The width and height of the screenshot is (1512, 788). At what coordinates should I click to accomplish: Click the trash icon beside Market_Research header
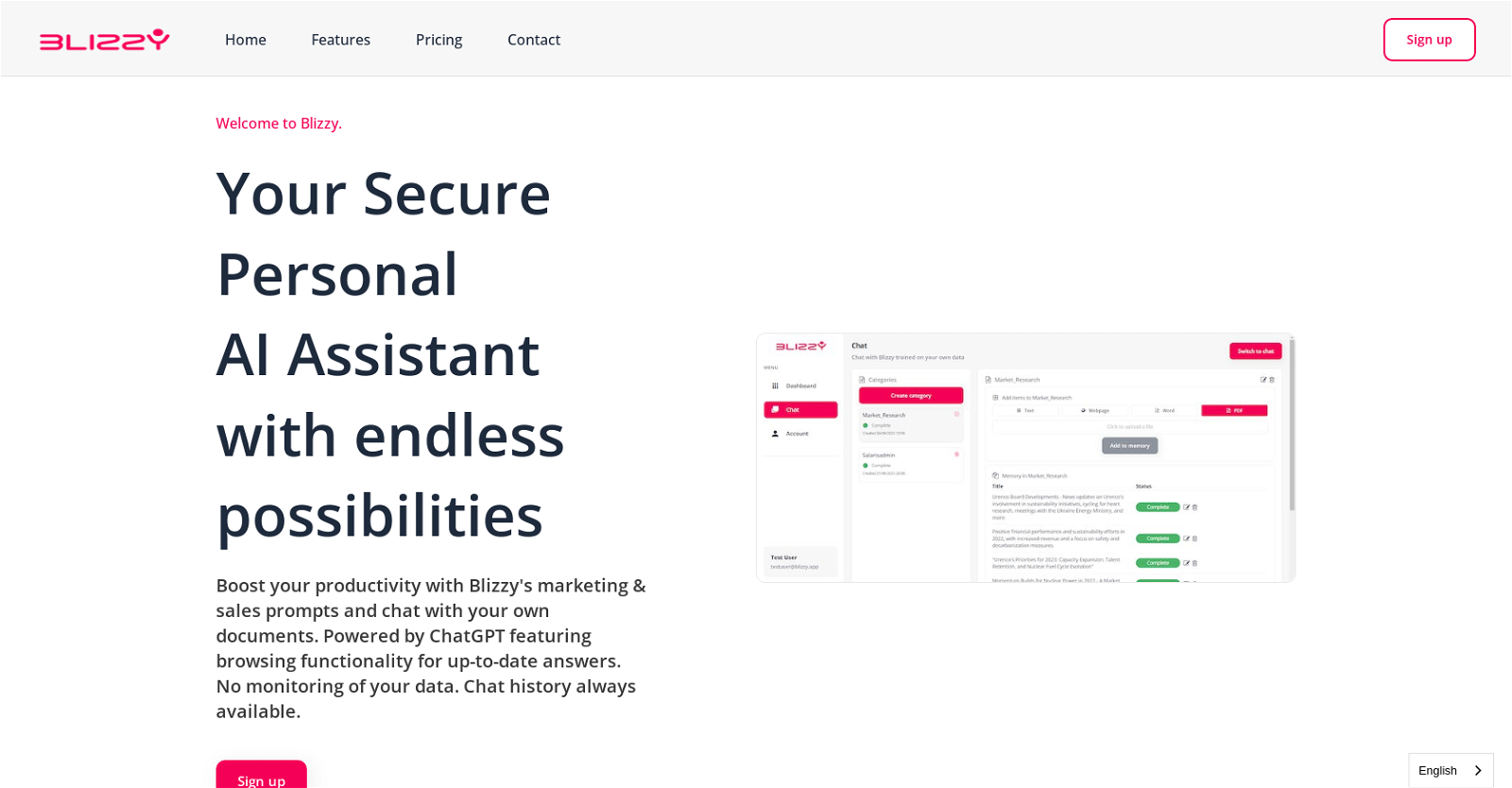click(1272, 380)
